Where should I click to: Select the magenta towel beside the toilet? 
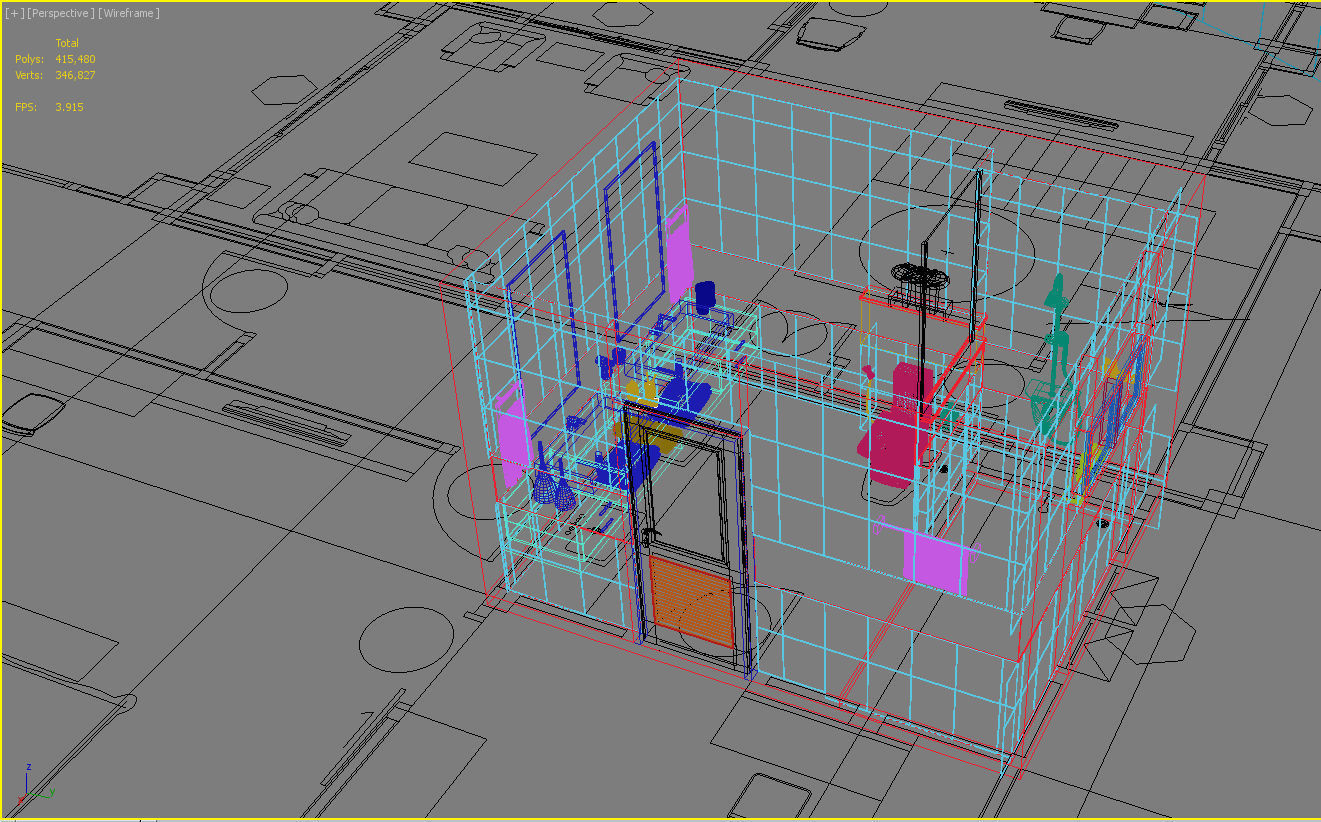935,563
